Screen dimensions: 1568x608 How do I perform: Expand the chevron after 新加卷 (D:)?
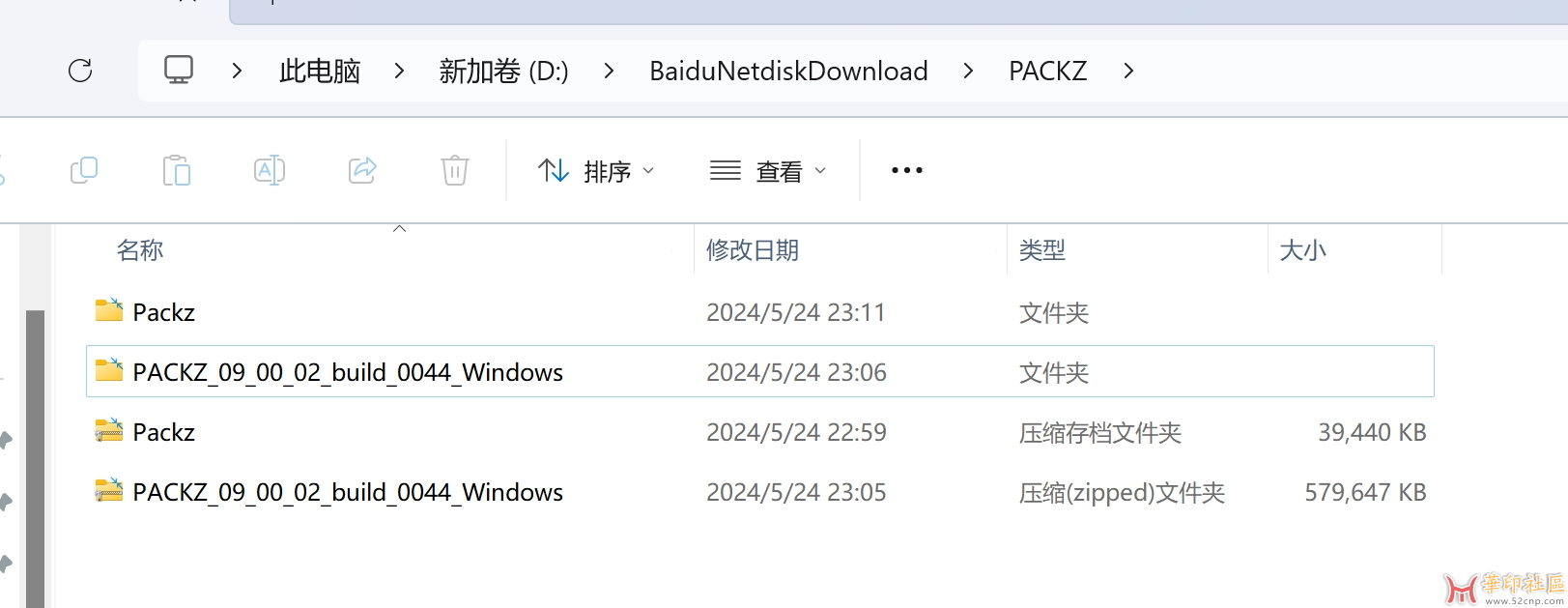609,71
